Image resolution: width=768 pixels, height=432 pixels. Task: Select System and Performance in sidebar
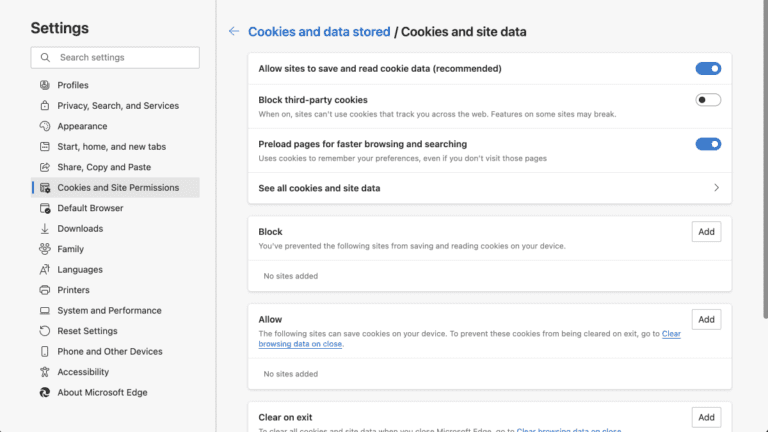point(109,311)
